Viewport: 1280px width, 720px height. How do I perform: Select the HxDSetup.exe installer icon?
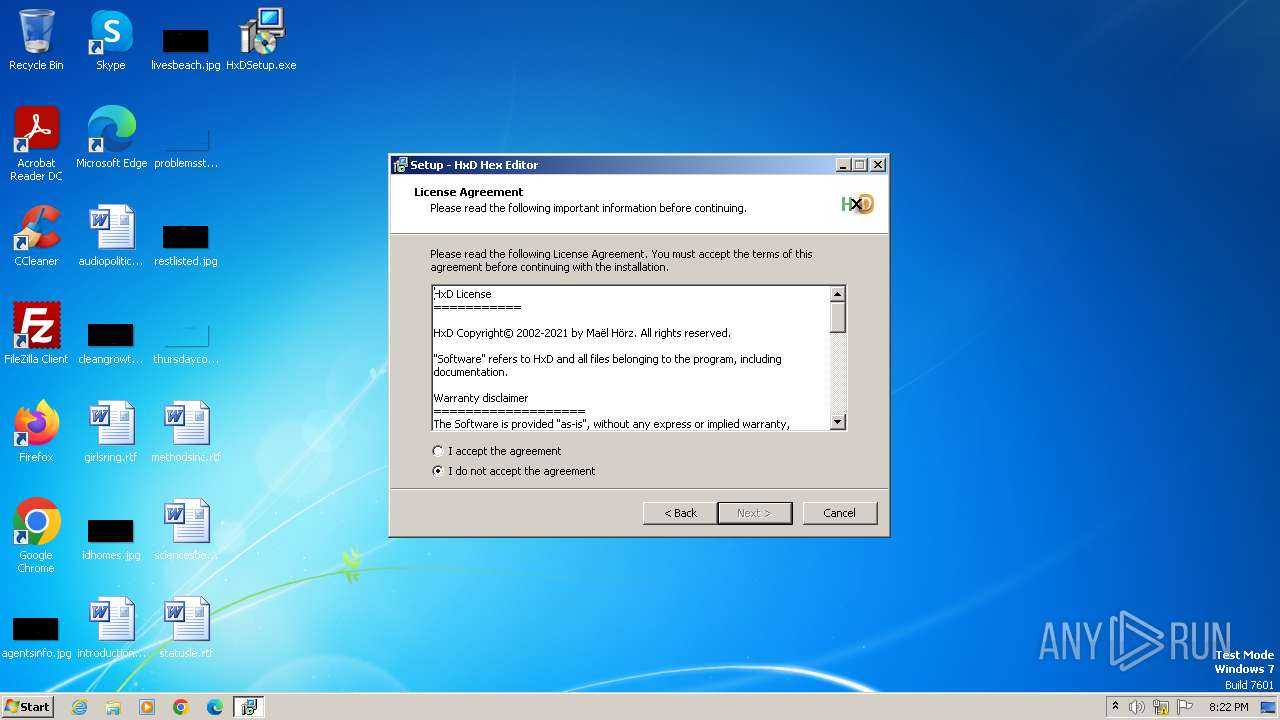(x=261, y=40)
